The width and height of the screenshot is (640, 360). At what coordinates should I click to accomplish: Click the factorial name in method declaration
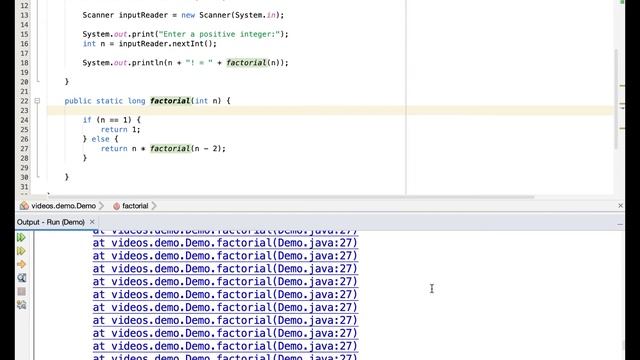coord(170,101)
